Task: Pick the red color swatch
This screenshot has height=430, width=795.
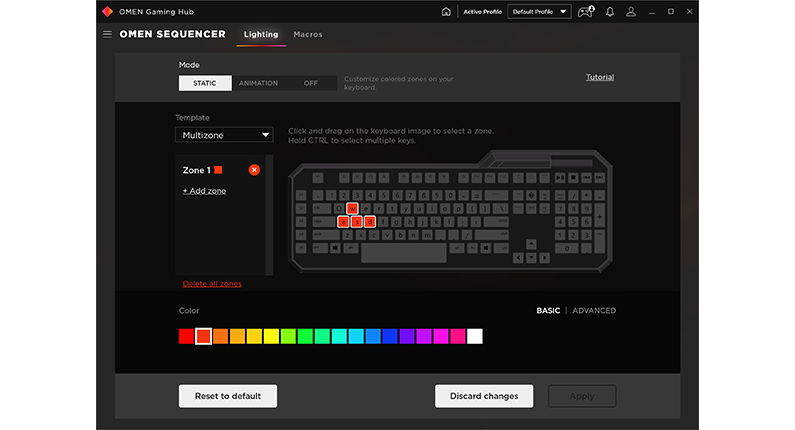Action: click(x=186, y=336)
